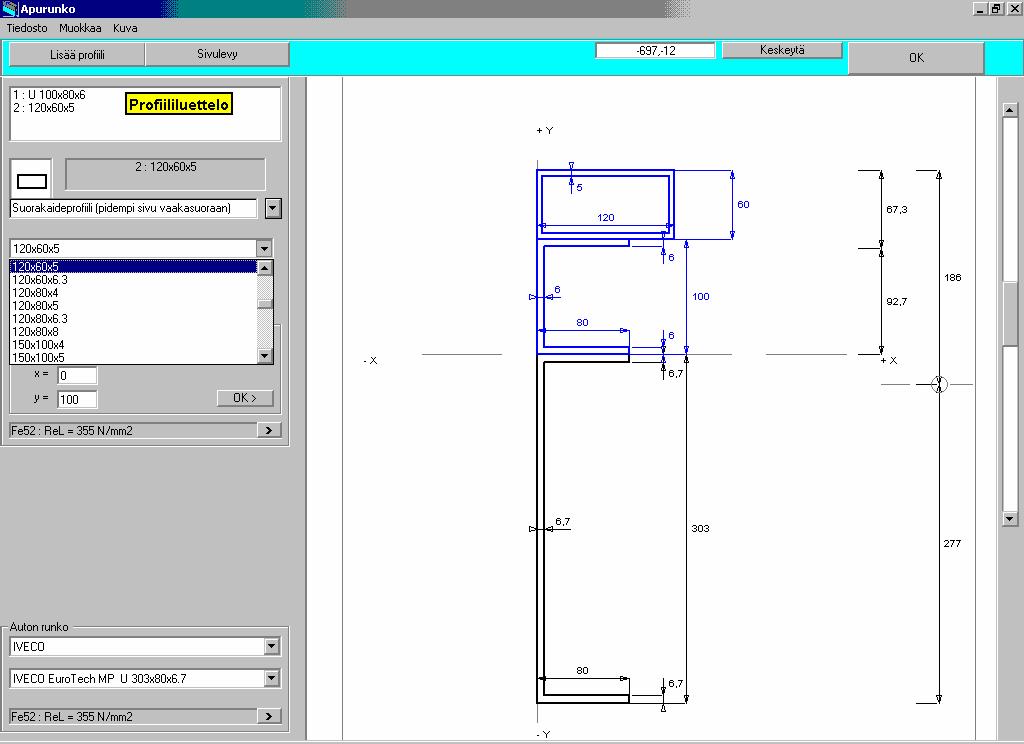Viewport: 1024px width, 744px height.
Task: Click the large OK button in toolbar
Action: [916, 57]
